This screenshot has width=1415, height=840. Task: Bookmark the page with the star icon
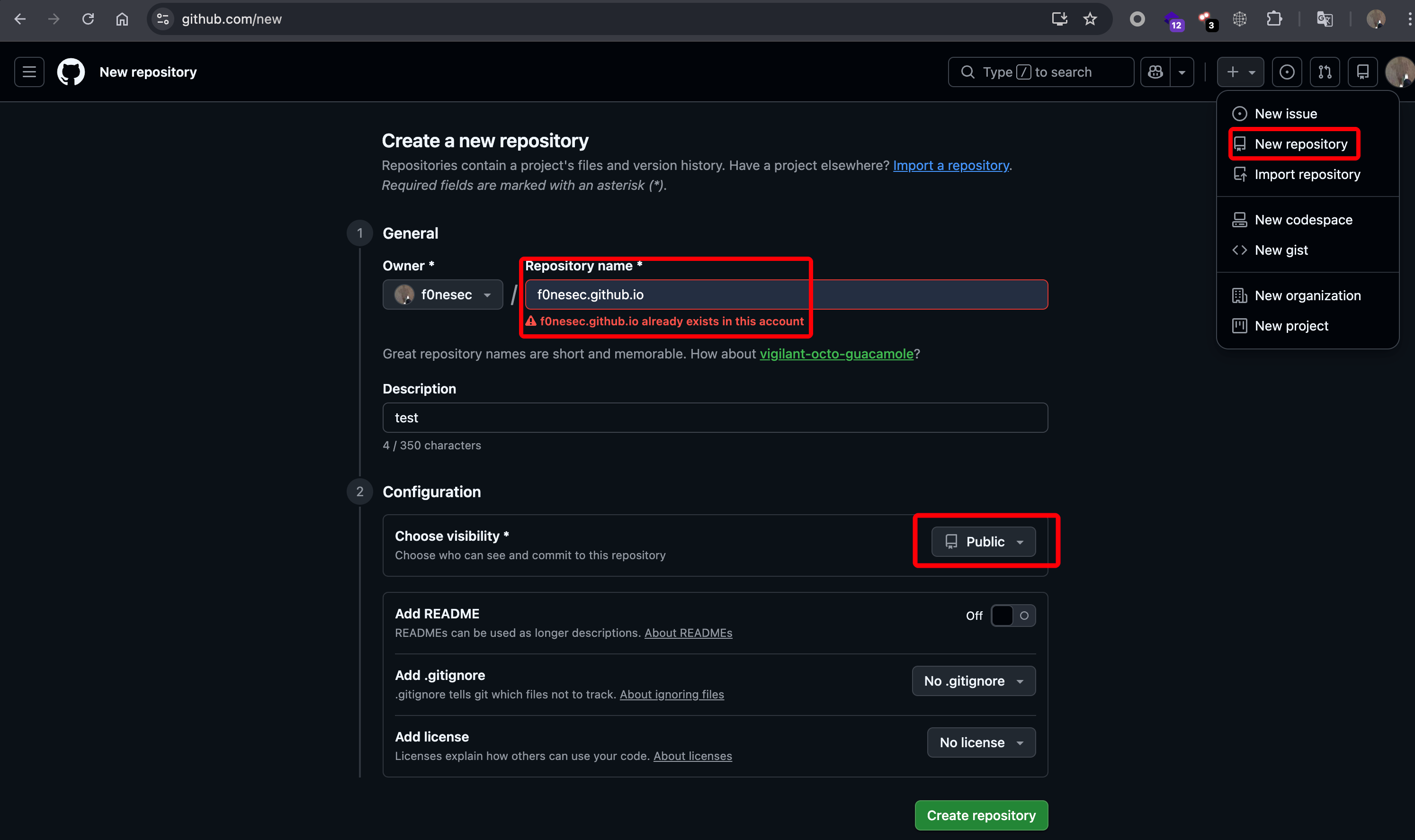tap(1090, 19)
